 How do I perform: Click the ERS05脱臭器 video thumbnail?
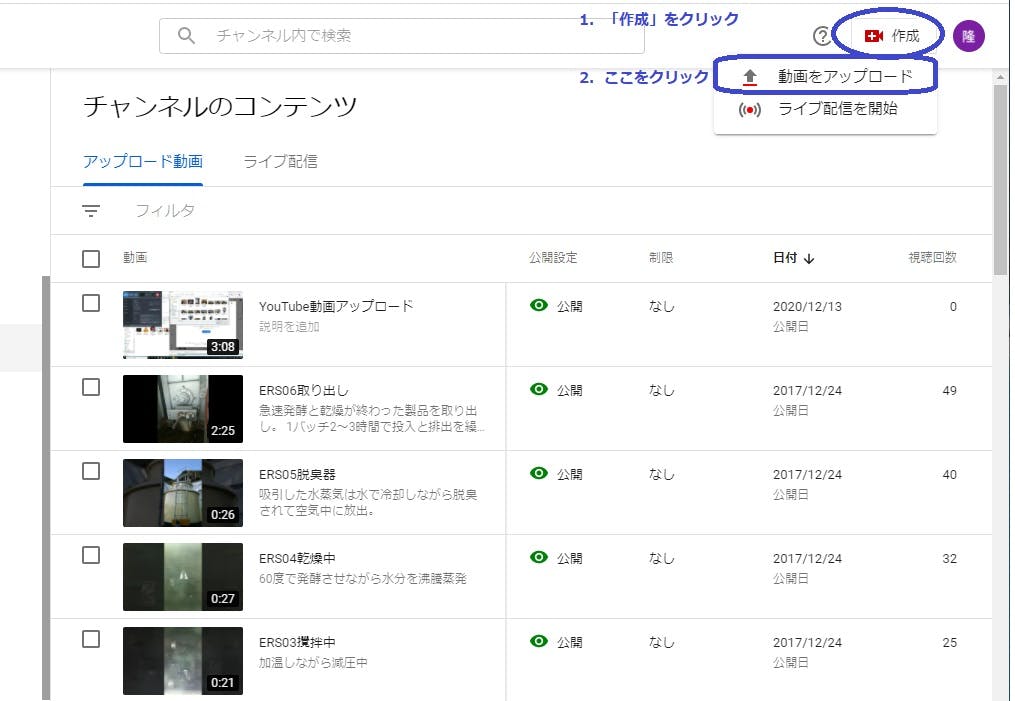[182, 493]
